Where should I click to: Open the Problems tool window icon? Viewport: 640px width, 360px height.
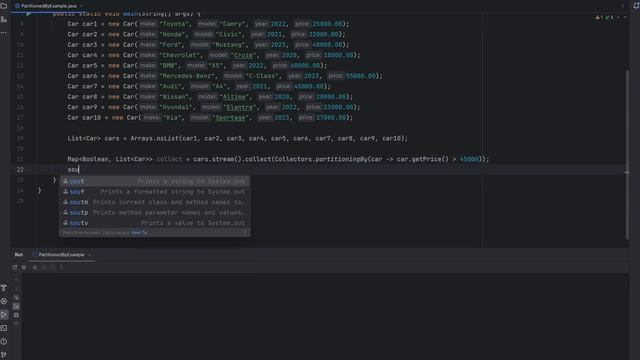pyautogui.click(x=4, y=342)
